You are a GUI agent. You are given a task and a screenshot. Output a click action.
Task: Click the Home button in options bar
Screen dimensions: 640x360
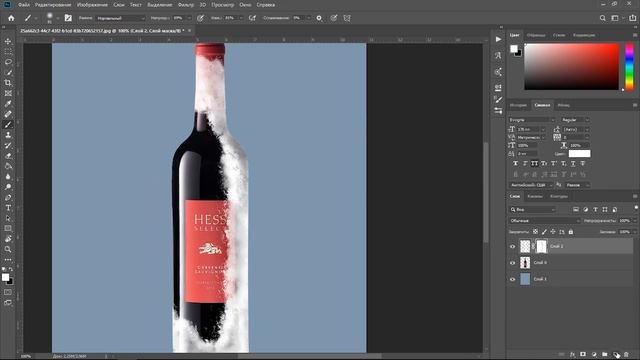click(x=11, y=18)
